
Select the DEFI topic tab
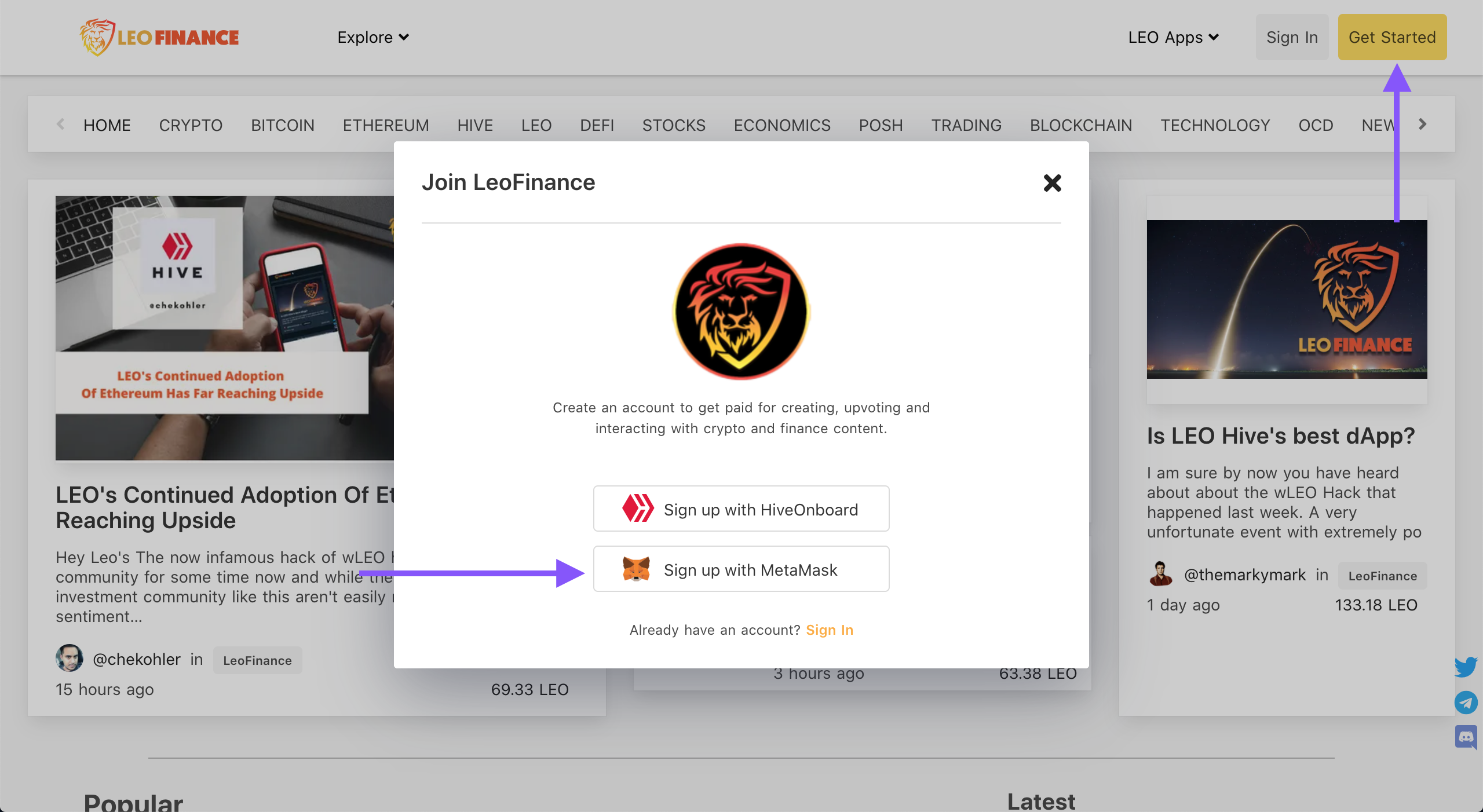click(x=597, y=125)
